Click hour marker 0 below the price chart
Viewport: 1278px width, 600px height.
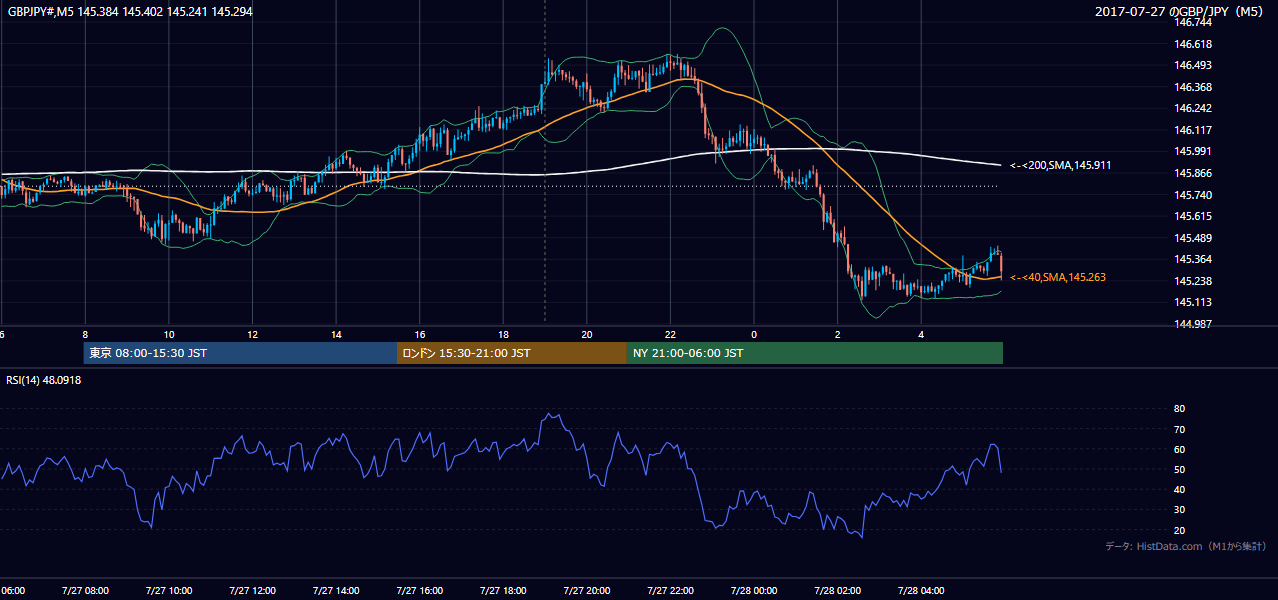[754, 334]
